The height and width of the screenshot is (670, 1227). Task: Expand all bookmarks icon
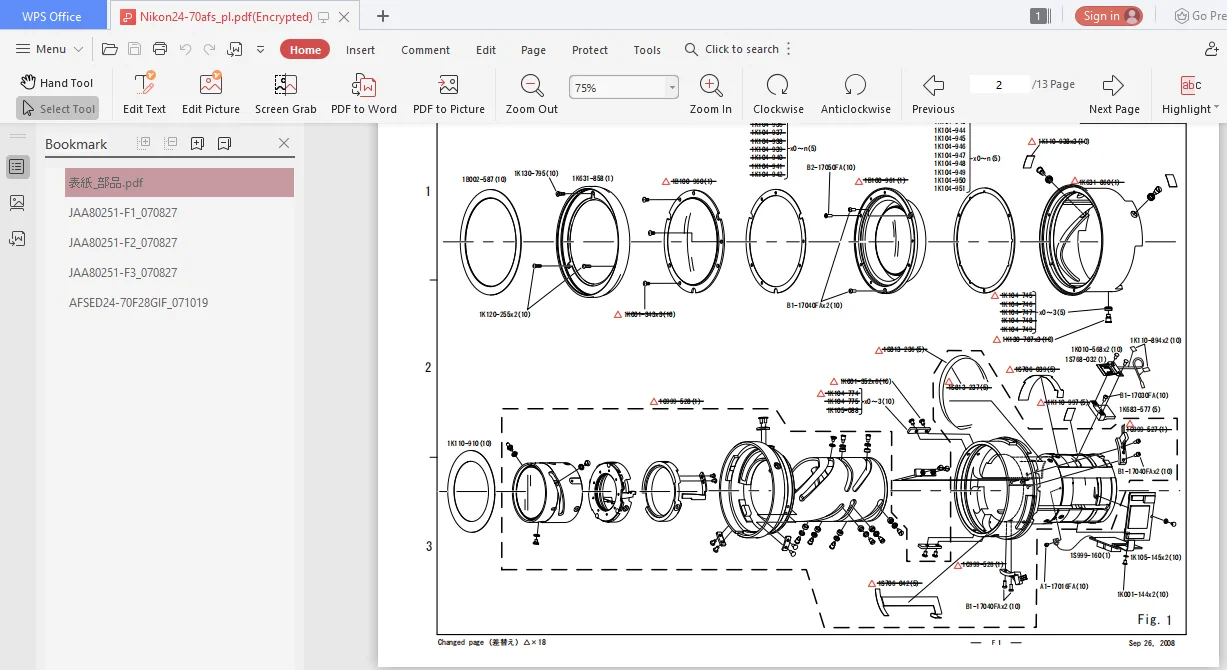click(144, 143)
